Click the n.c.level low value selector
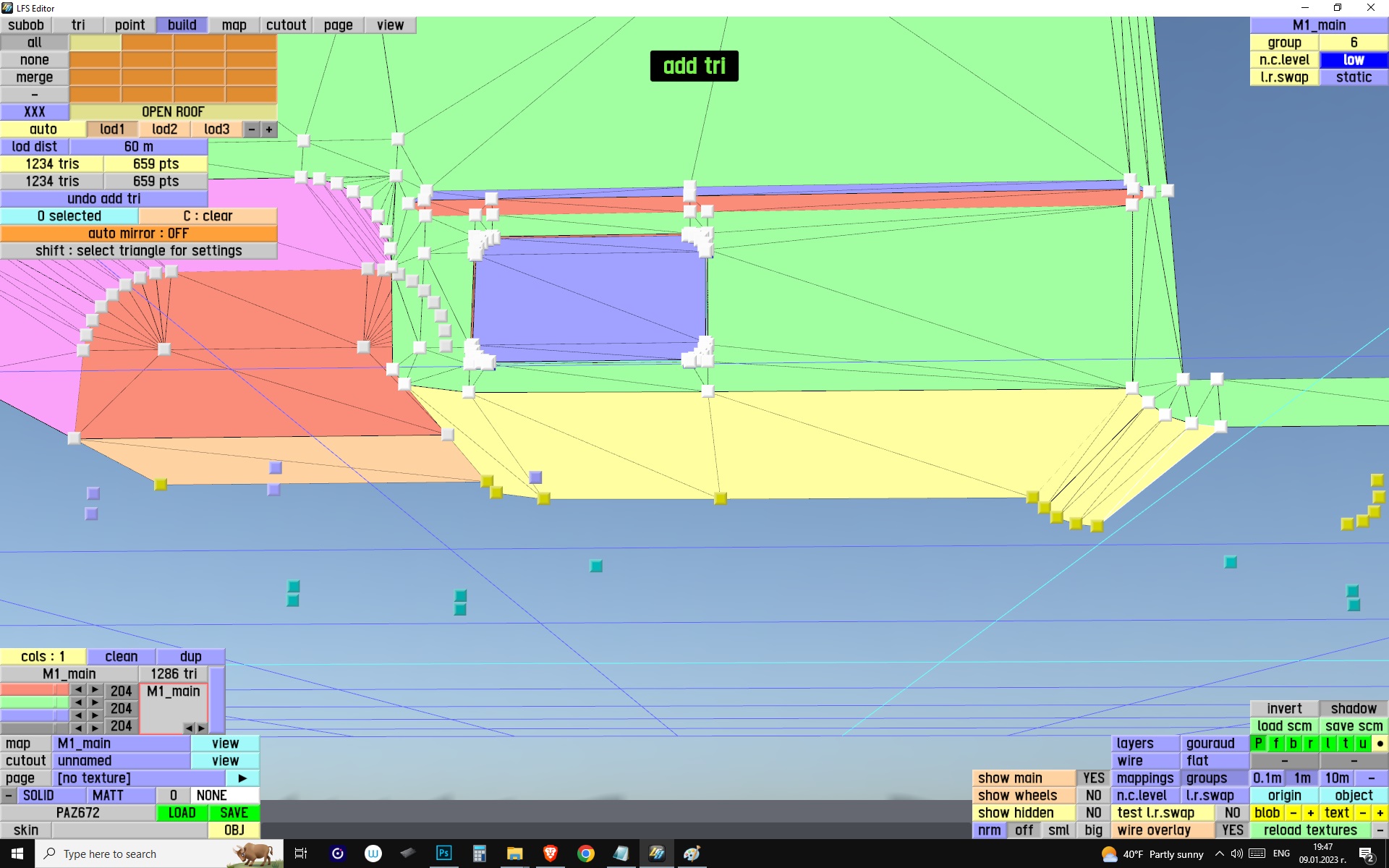The image size is (1389, 868). click(x=1354, y=60)
